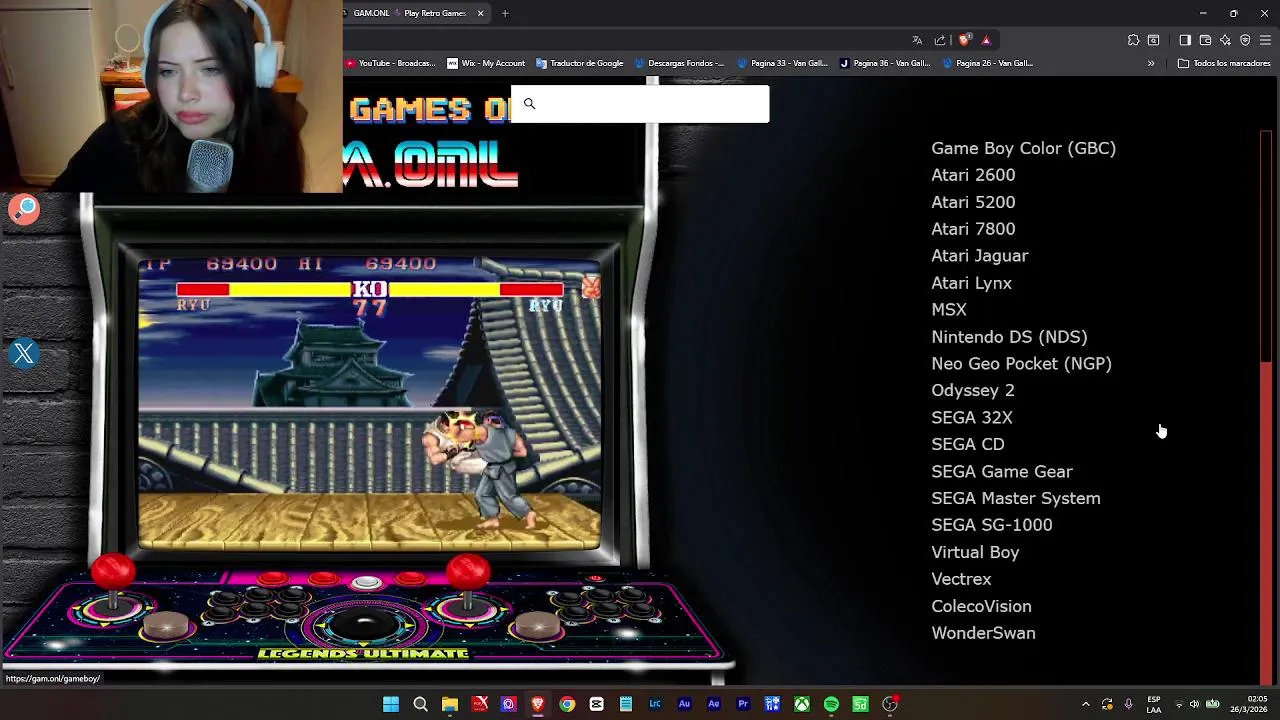
Task: Open Virtual Boy games
Action: 975,552
